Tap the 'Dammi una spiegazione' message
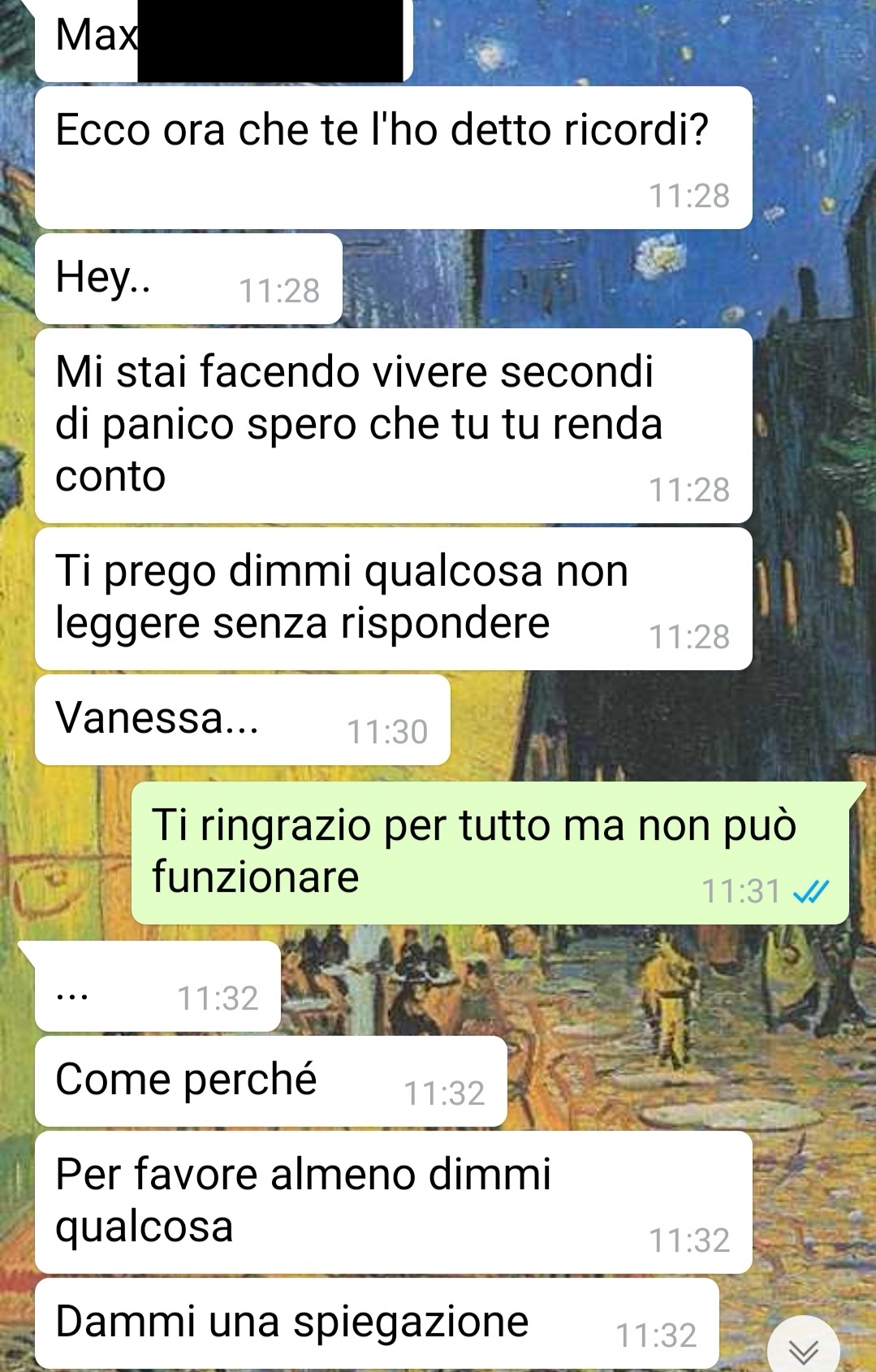 tap(377, 1323)
